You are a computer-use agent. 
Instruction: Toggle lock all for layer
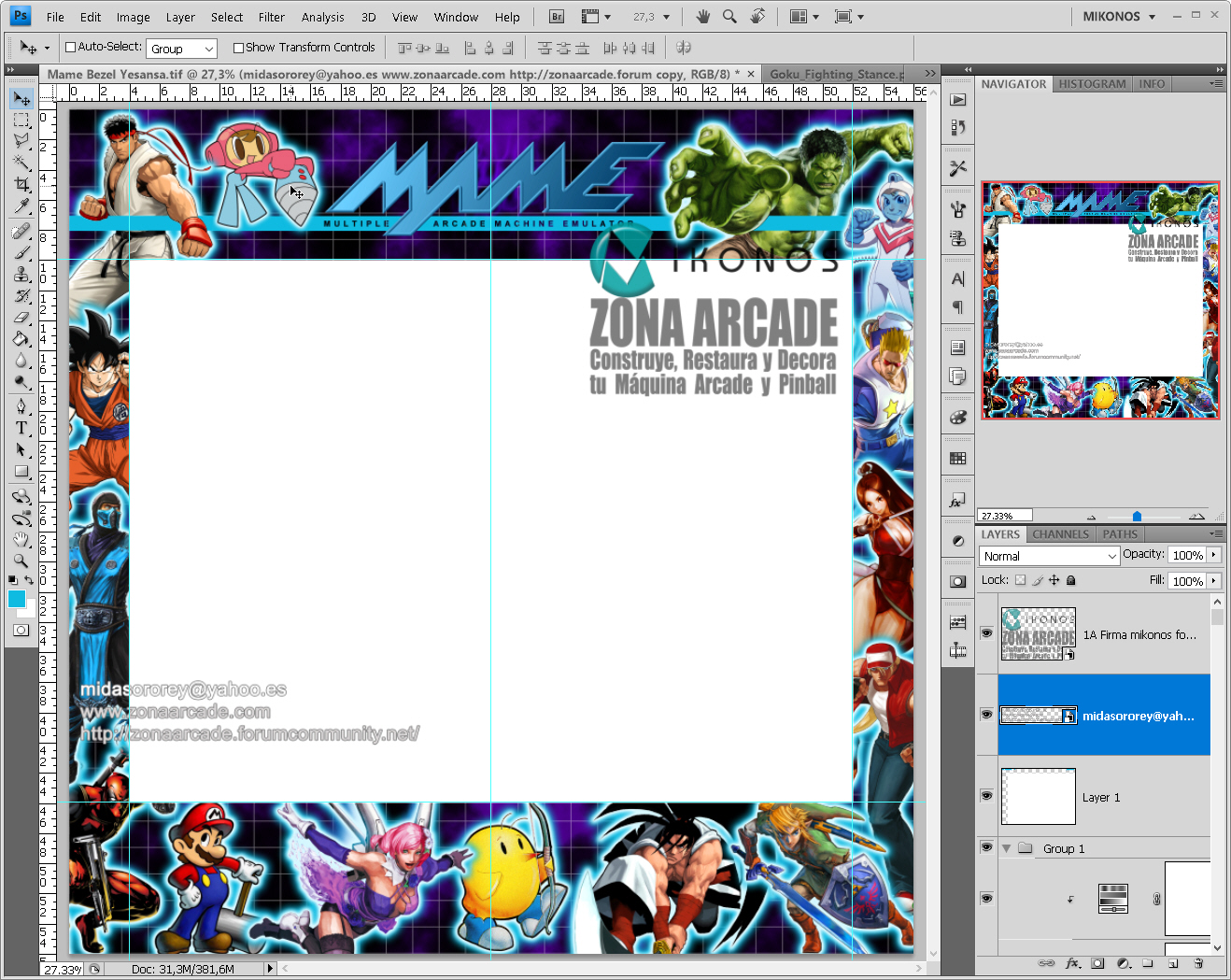coord(1071,580)
